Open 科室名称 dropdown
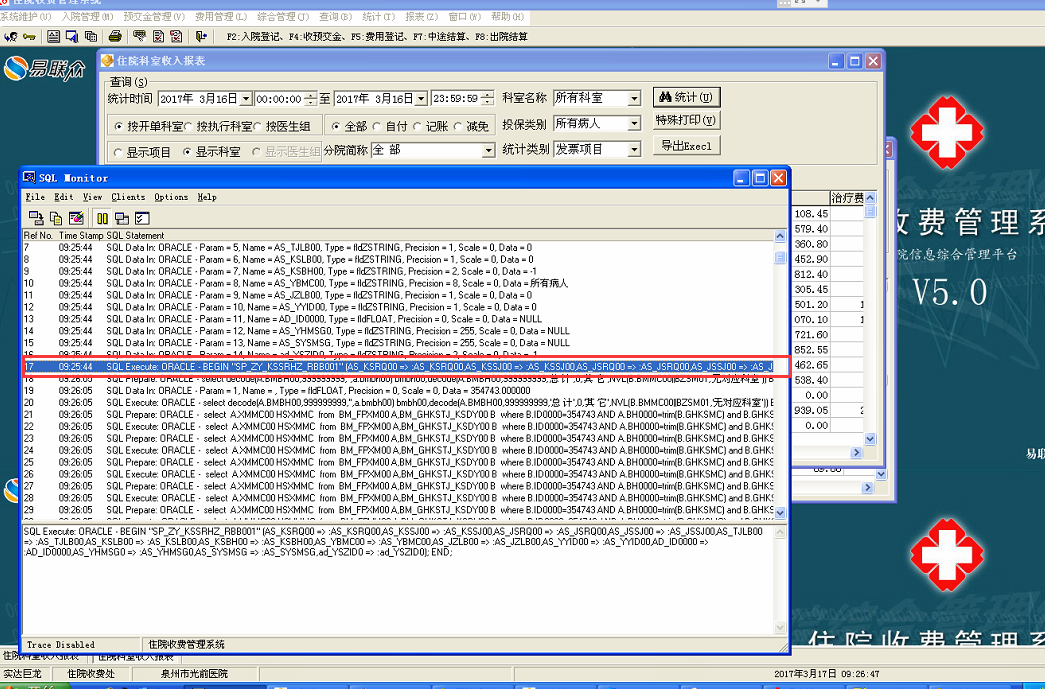The height and width of the screenshot is (689, 1045). click(x=634, y=98)
